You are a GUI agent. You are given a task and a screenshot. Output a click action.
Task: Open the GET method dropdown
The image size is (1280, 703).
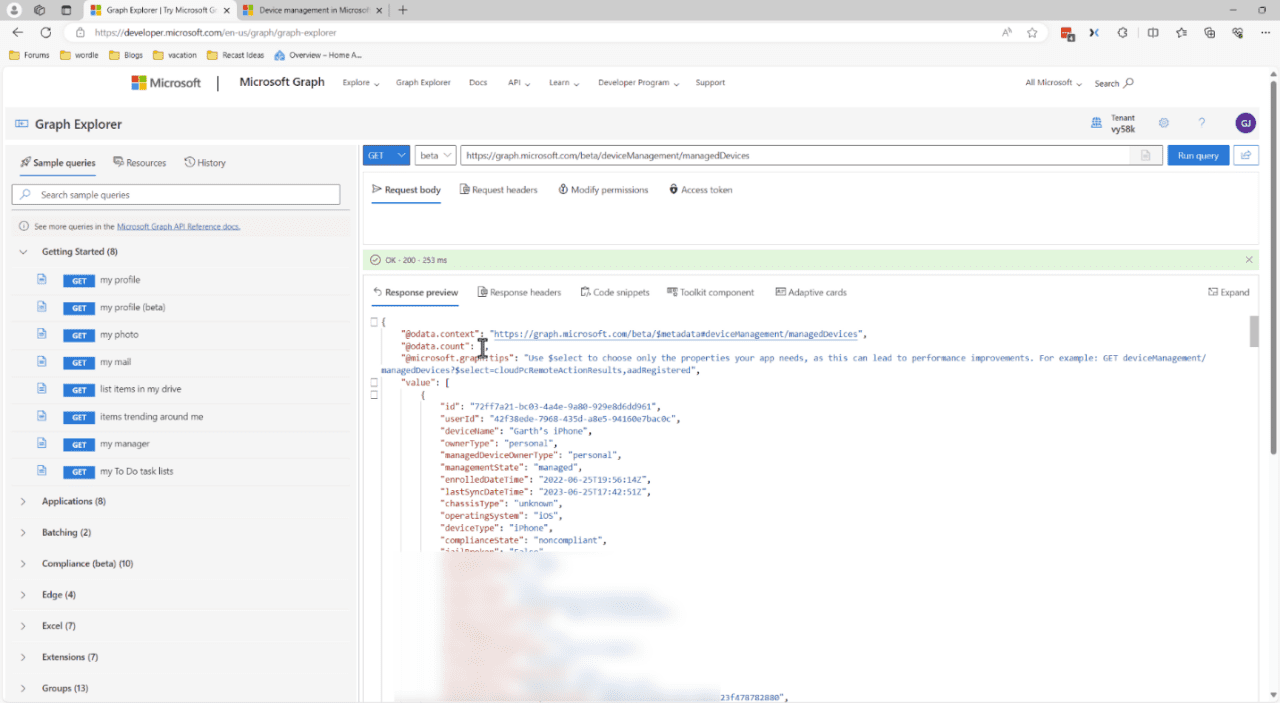coord(385,155)
